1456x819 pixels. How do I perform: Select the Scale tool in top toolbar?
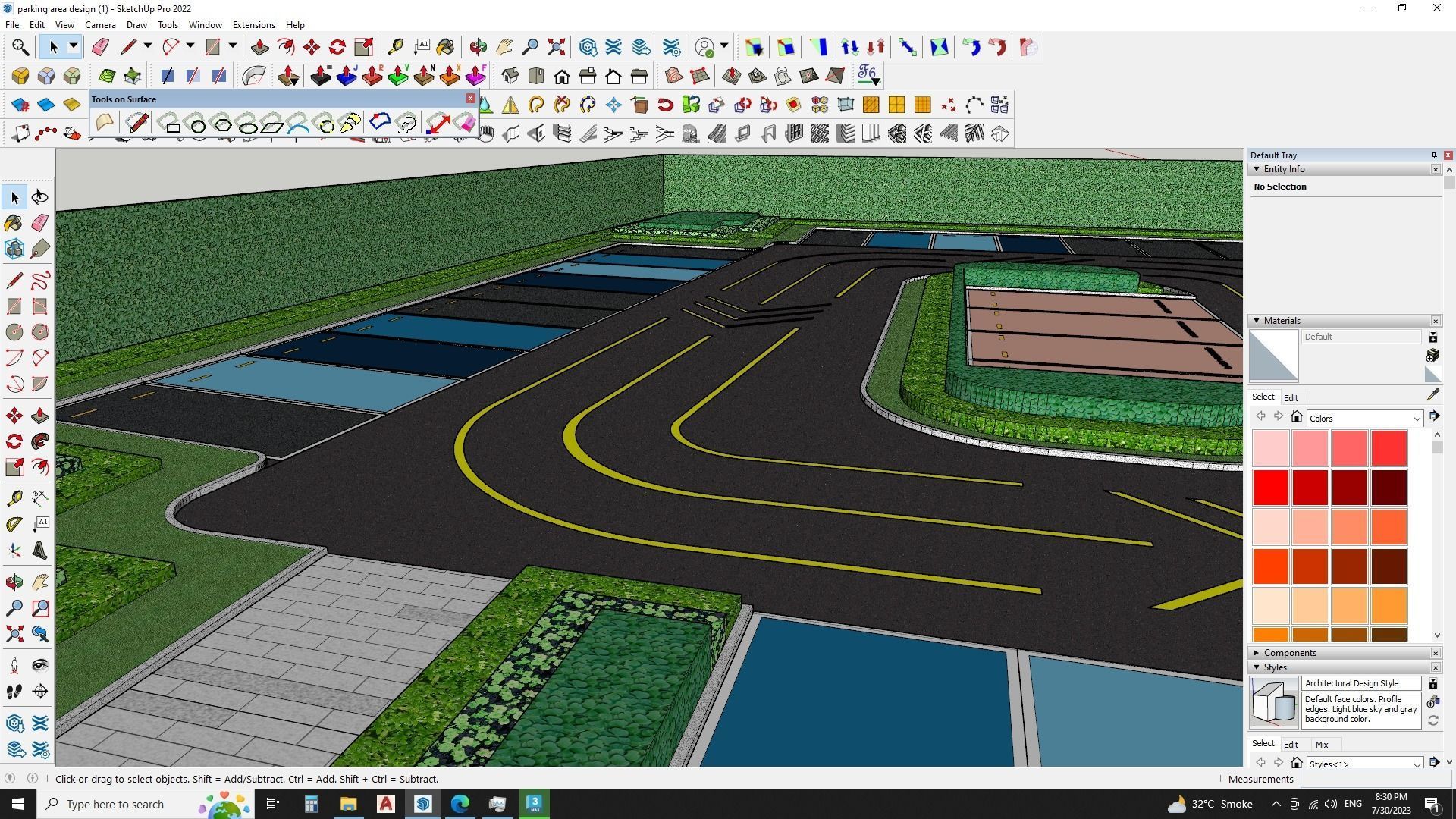click(x=363, y=47)
